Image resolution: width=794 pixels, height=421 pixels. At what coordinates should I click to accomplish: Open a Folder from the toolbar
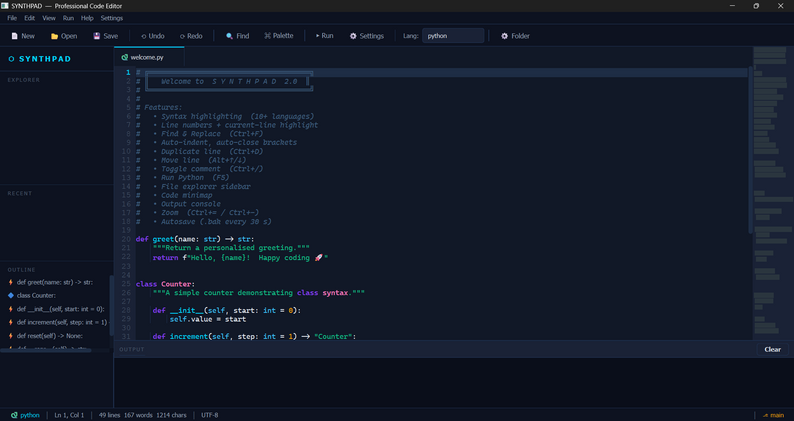tap(515, 36)
